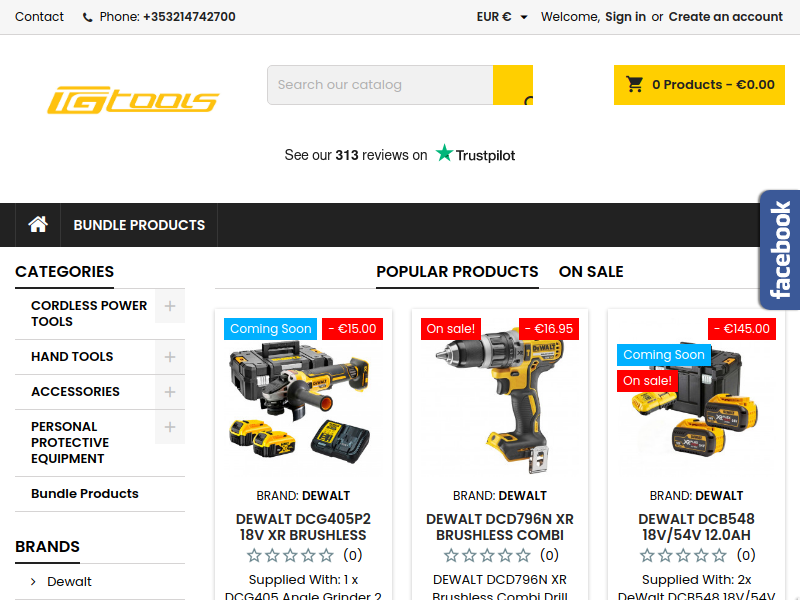The width and height of the screenshot is (800, 600).
Task: Open Hand Tools category link
Action: coord(72,357)
